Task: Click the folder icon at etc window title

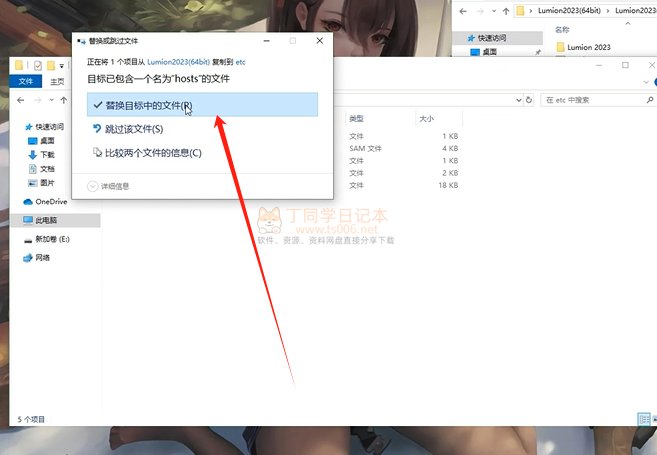Action: (x=19, y=65)
